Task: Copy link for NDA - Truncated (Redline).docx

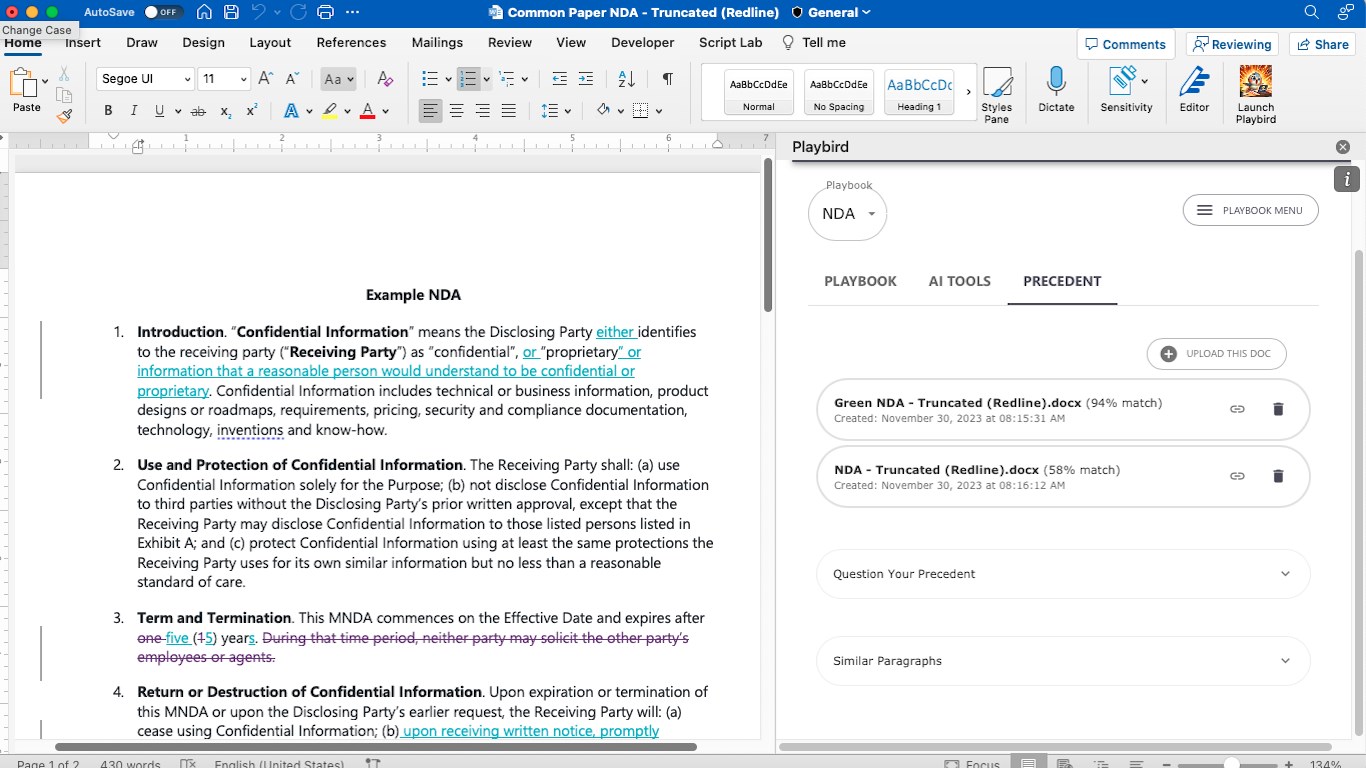Action: coord(1237,476)
